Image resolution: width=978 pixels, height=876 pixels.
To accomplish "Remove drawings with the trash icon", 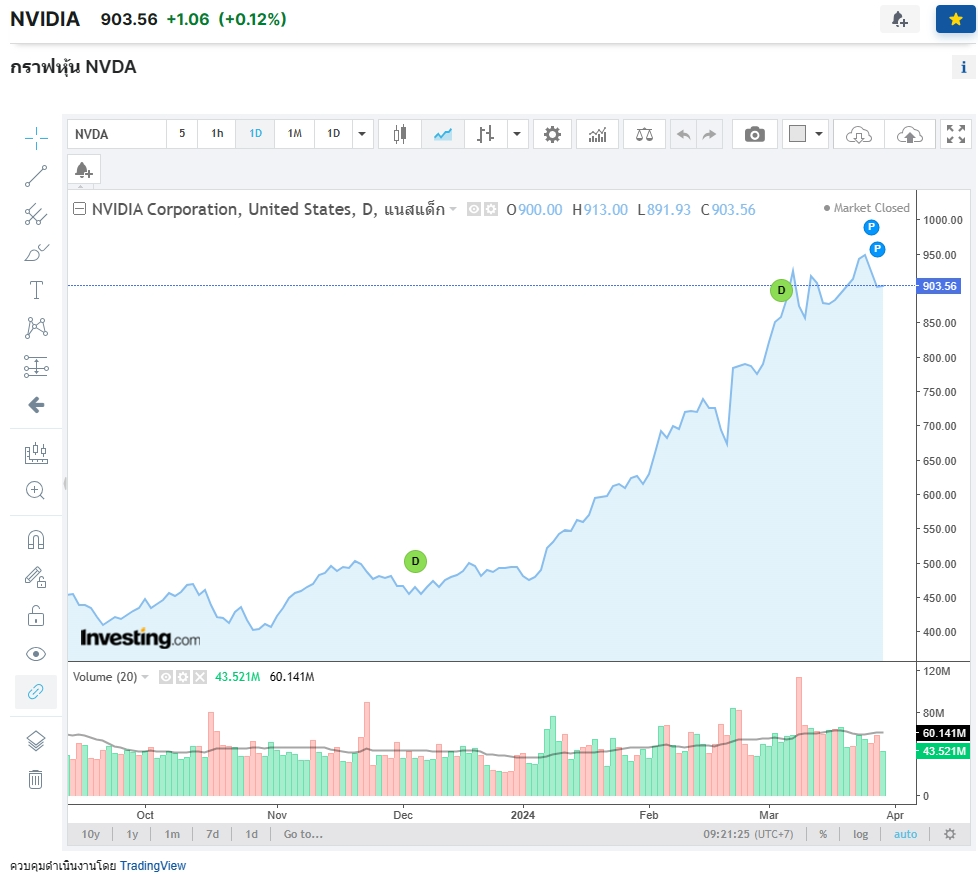I will pos(36,779).
